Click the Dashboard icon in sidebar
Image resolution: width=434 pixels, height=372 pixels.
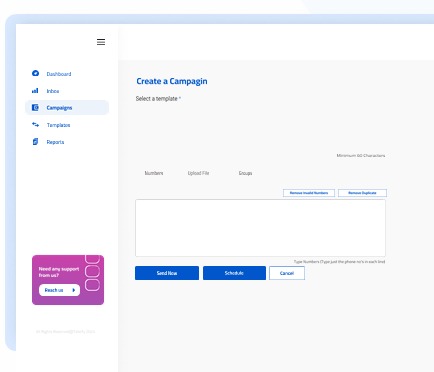(35, 73)
